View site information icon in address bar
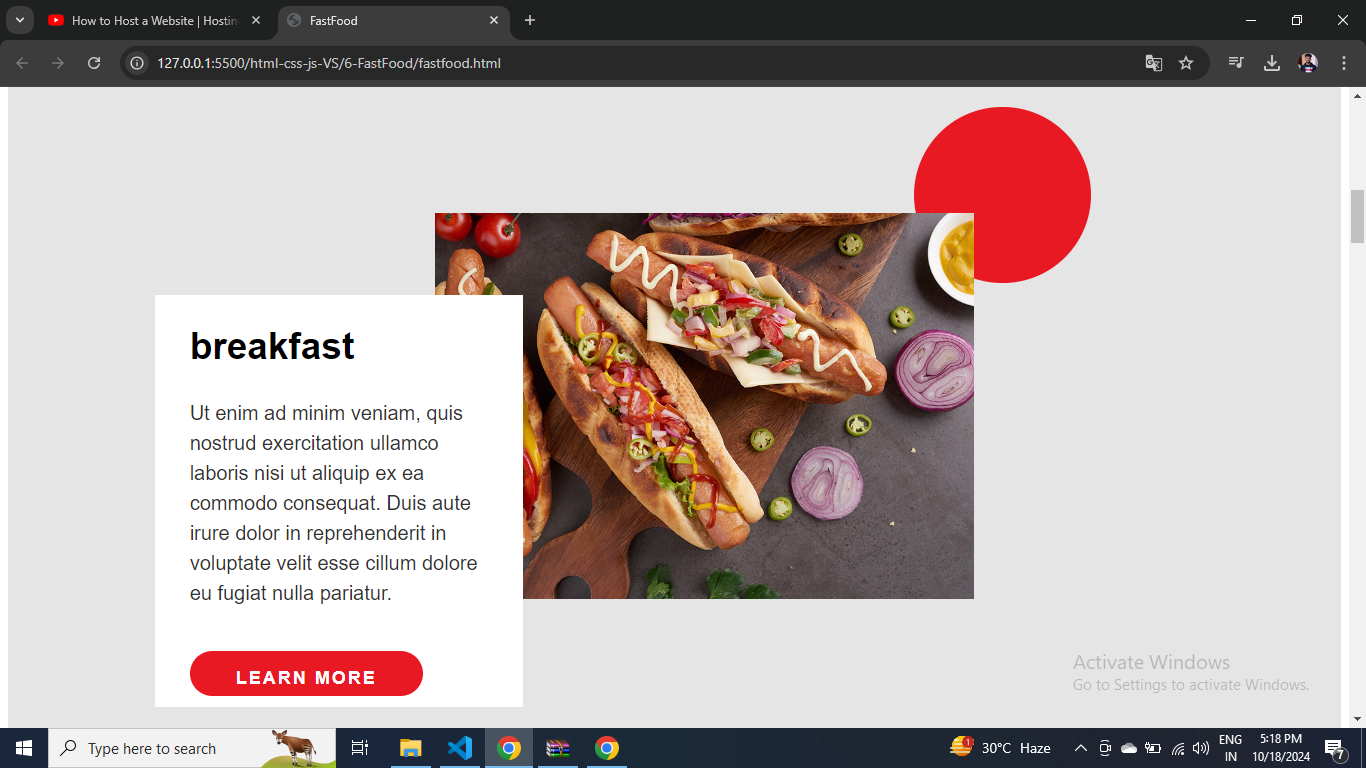This screenshot has height=768, width=1366. 138,63
